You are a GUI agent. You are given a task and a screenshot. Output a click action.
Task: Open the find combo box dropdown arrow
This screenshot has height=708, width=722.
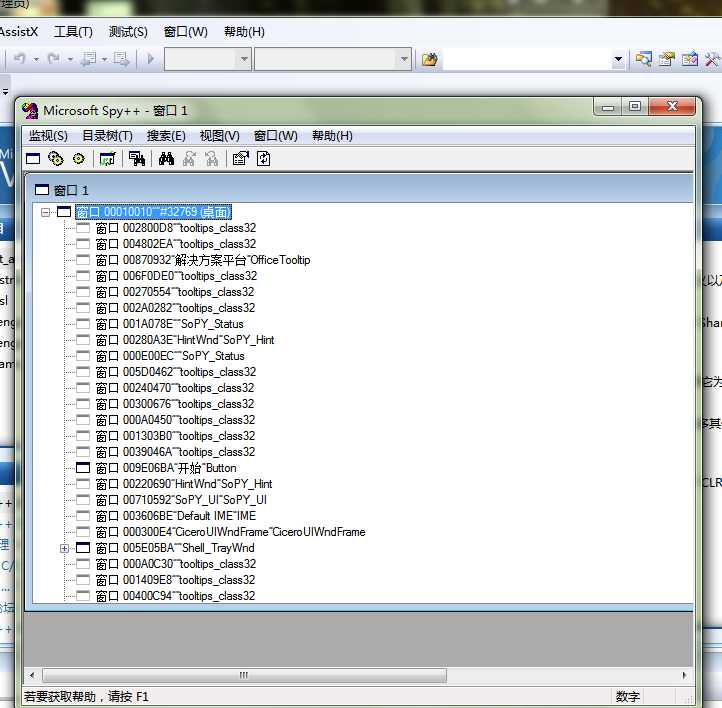tap(618, 59)
